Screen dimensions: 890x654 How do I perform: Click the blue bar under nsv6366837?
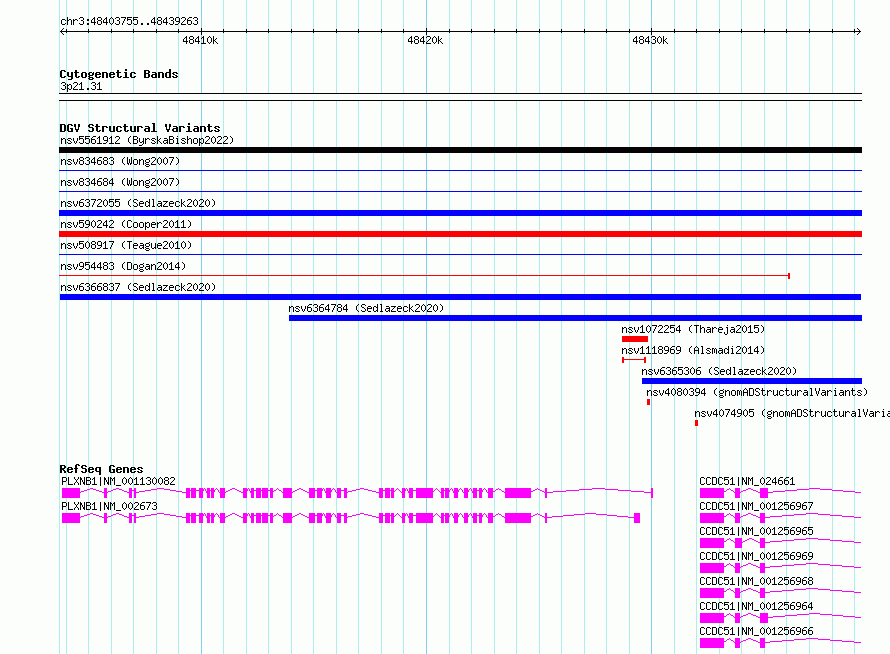pos(460,297)
